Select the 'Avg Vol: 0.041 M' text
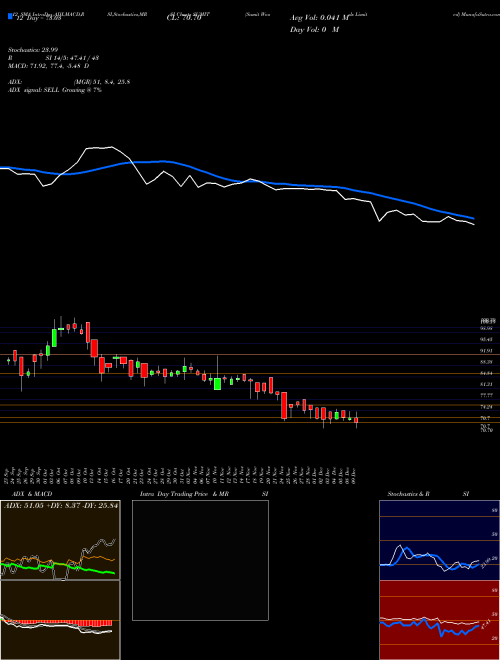Viewport: 500px width, 660px height. (320, 18)
